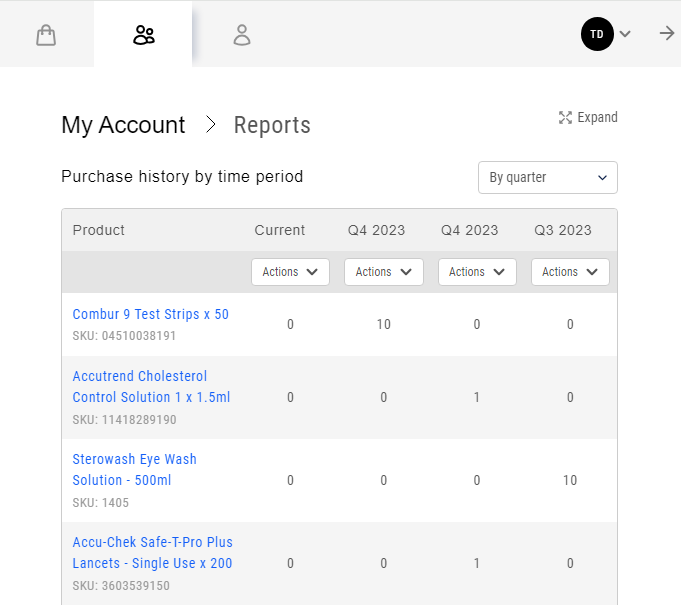681x605 pixels.
Task: Click the Q3 2023 column header
Action: pyautogui.click(x=562, y=230)
